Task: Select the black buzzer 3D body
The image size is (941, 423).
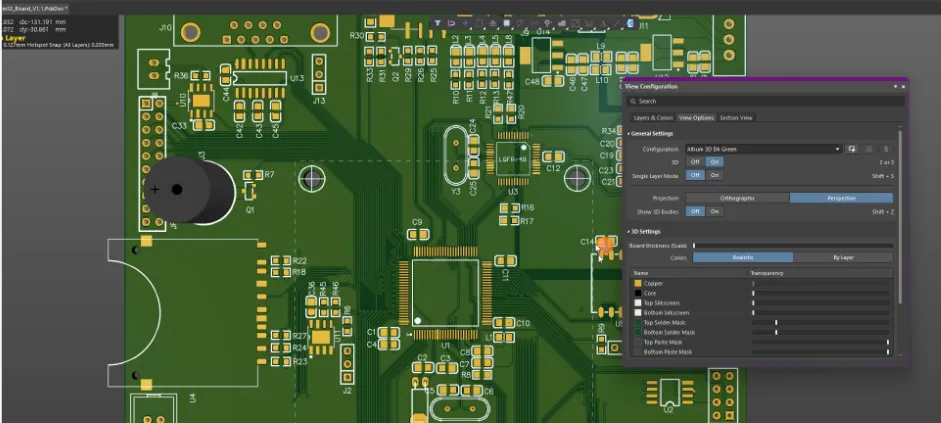Action: [x=189, y=190]
